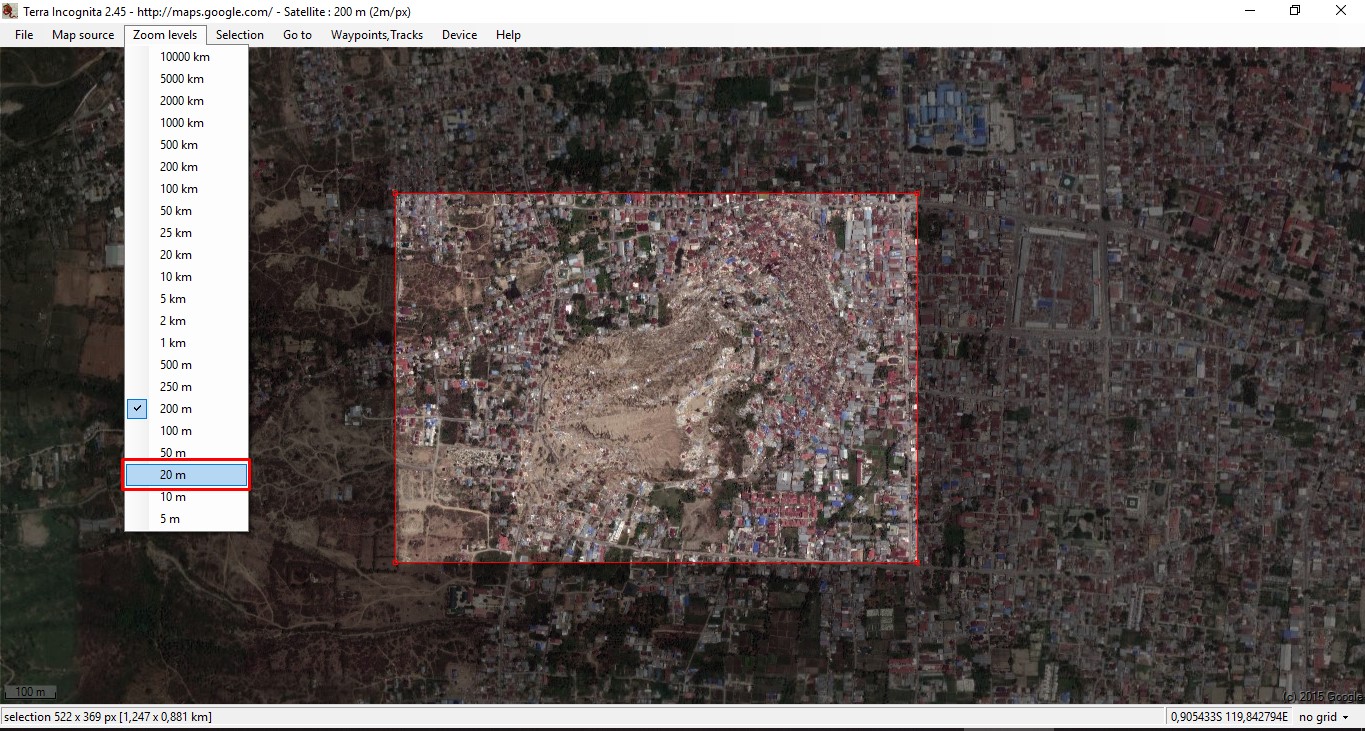Set zoom level to 10000 km
The height and width of the screenshot is (731, 1365).
tap(185, 57)
